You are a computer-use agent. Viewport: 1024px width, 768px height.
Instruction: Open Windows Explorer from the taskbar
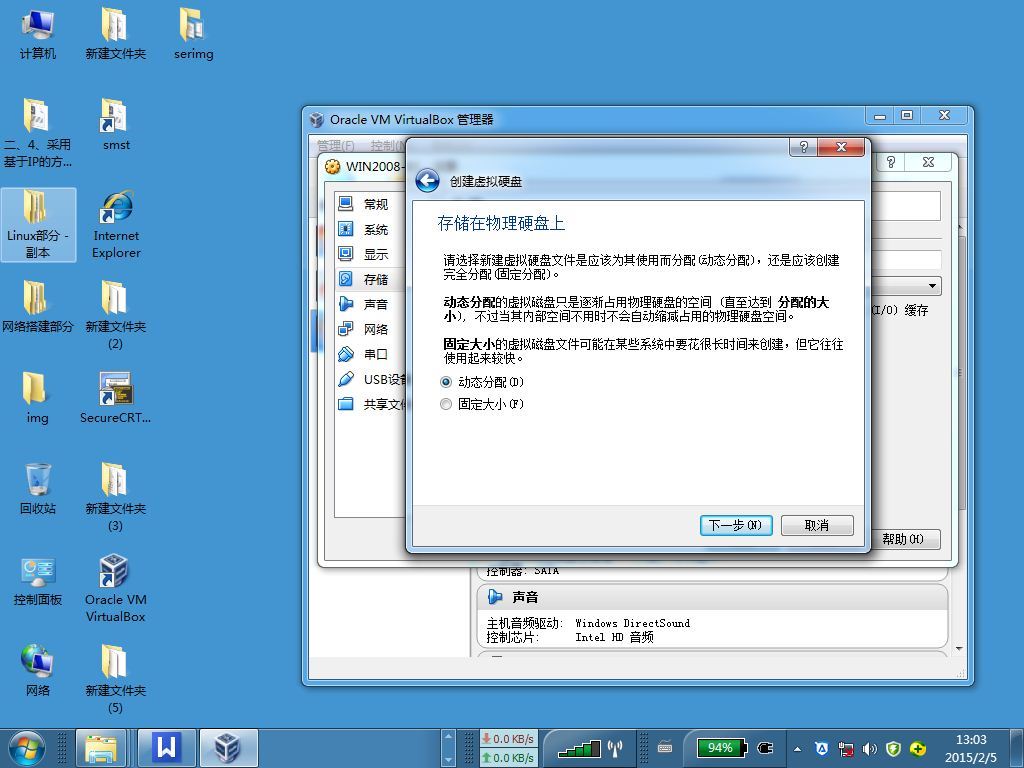[101, 748]
